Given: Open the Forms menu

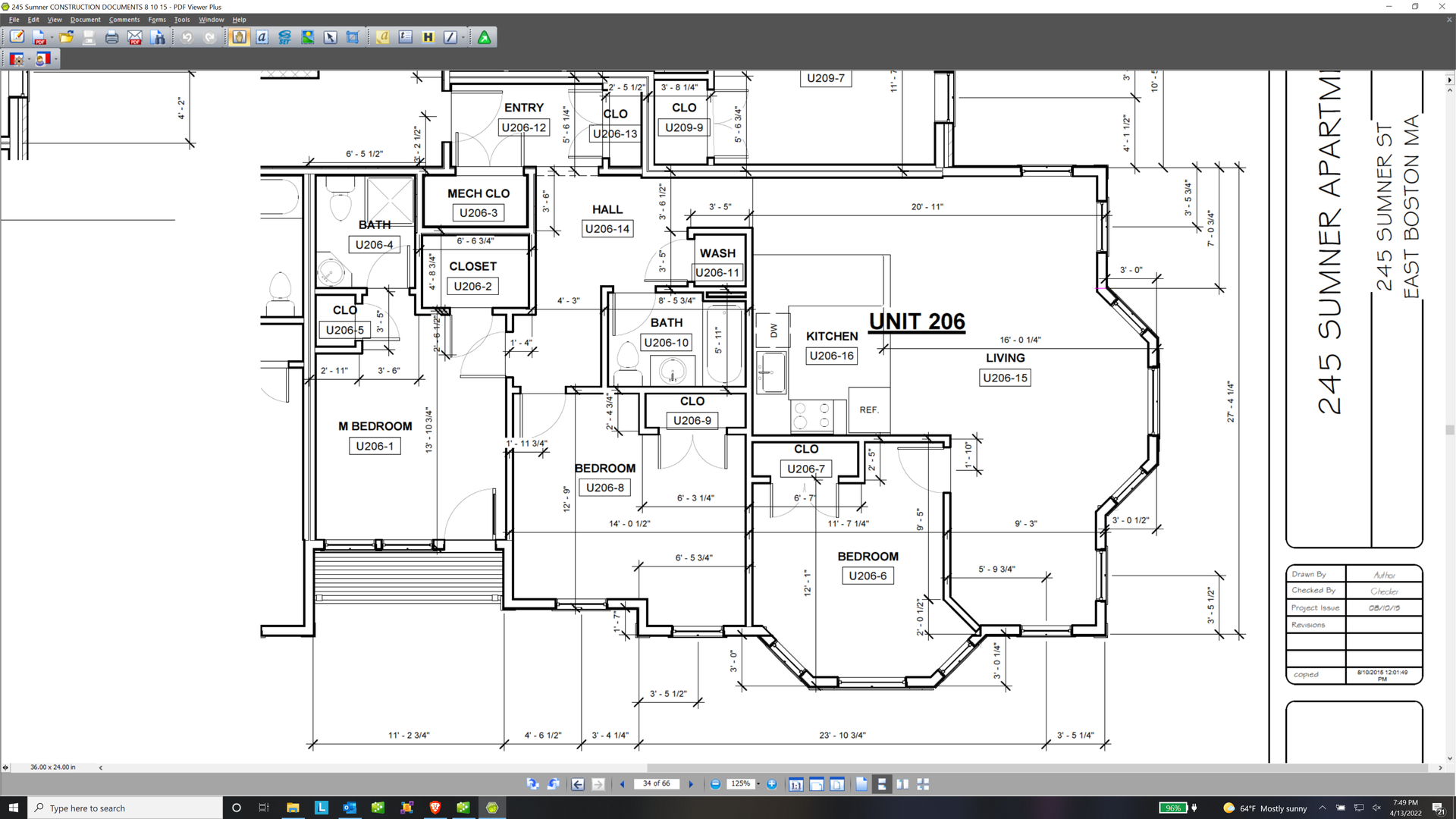Looking at the screenshot, I should (157, 20).
